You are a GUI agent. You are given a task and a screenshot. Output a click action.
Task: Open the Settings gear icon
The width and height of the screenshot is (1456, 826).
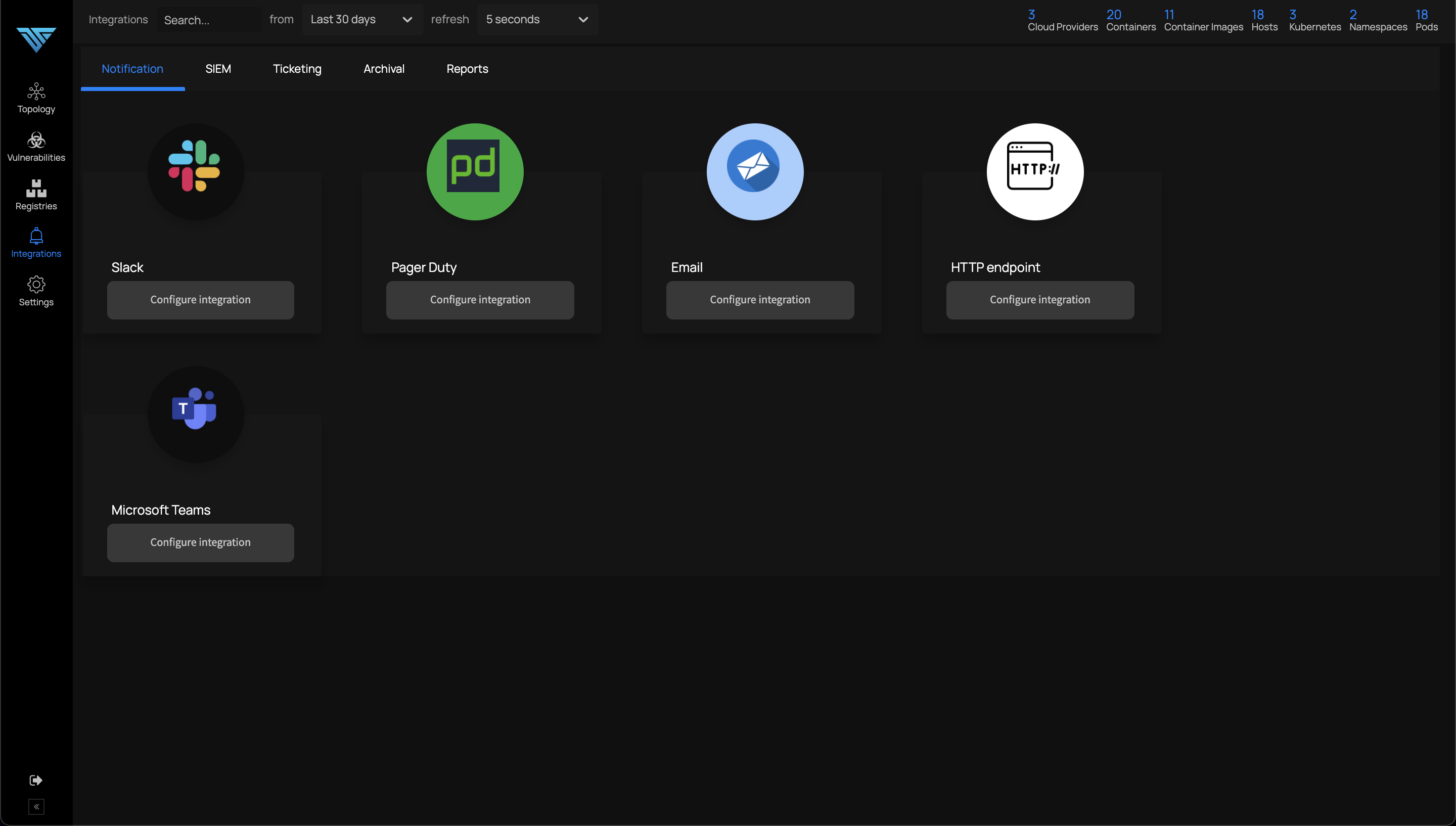36,284
